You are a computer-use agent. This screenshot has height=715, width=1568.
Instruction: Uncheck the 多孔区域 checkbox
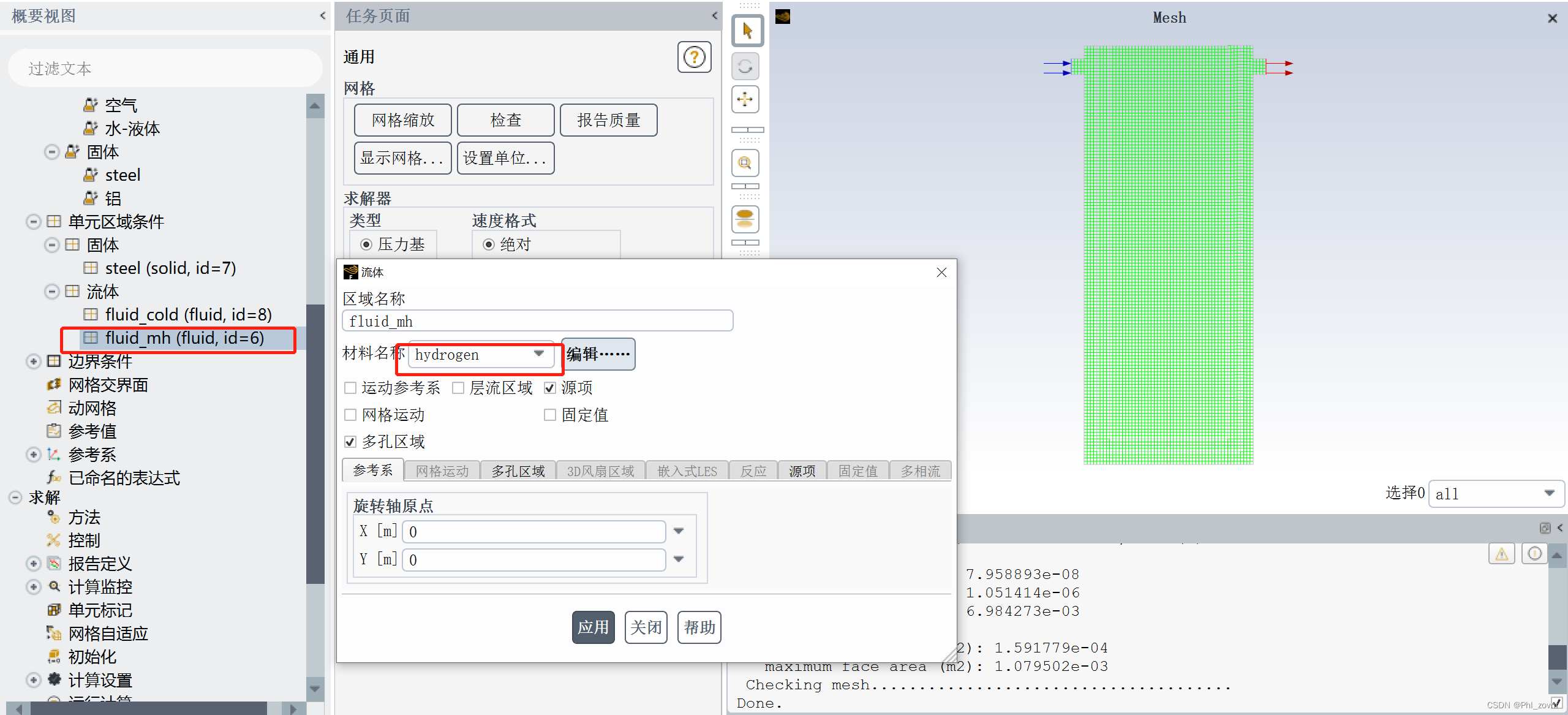351,442
